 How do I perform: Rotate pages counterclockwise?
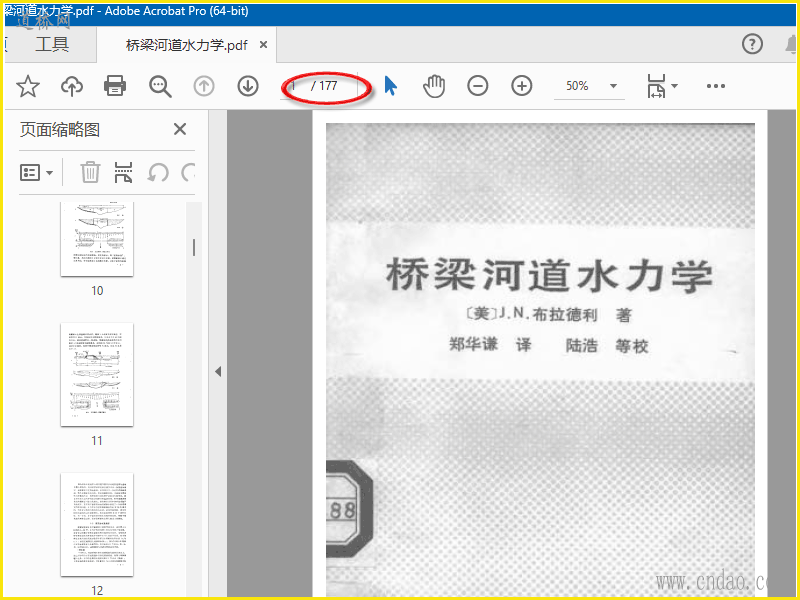pyautogui.click(x=158, y=172)
